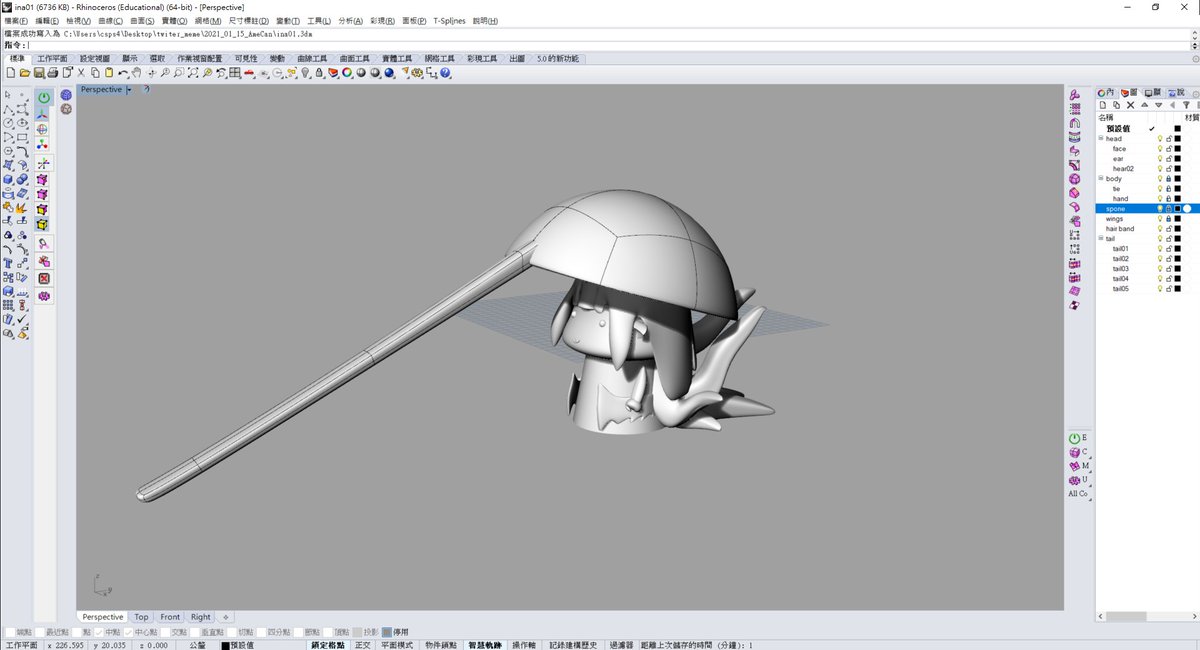Viewport: 1200px width, 650px height.
Task: Enable the 最近點 nearest osnap checkbox
Action: pos(40,632)
